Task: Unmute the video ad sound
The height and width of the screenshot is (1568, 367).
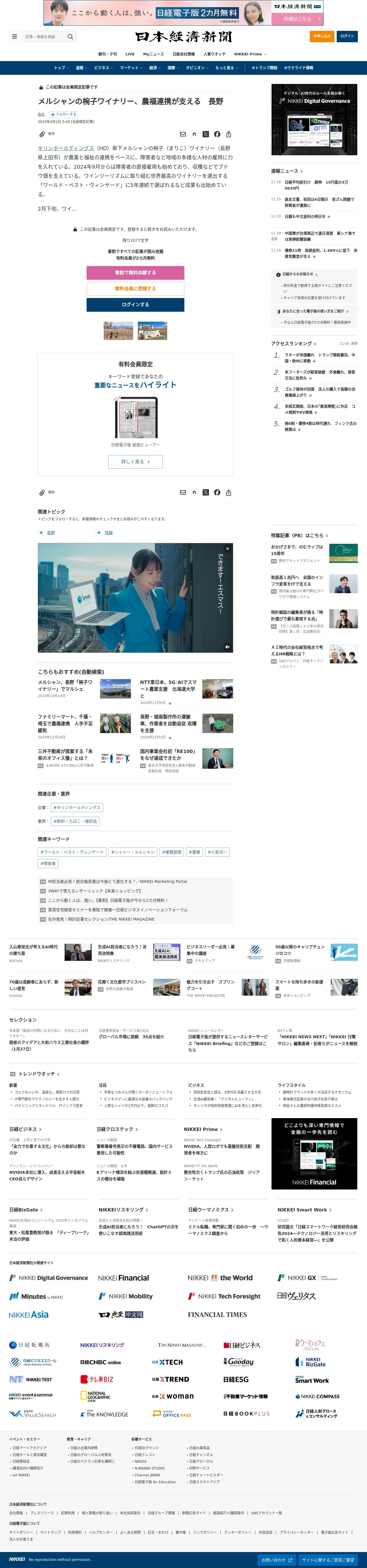Action: coord(228,647)
